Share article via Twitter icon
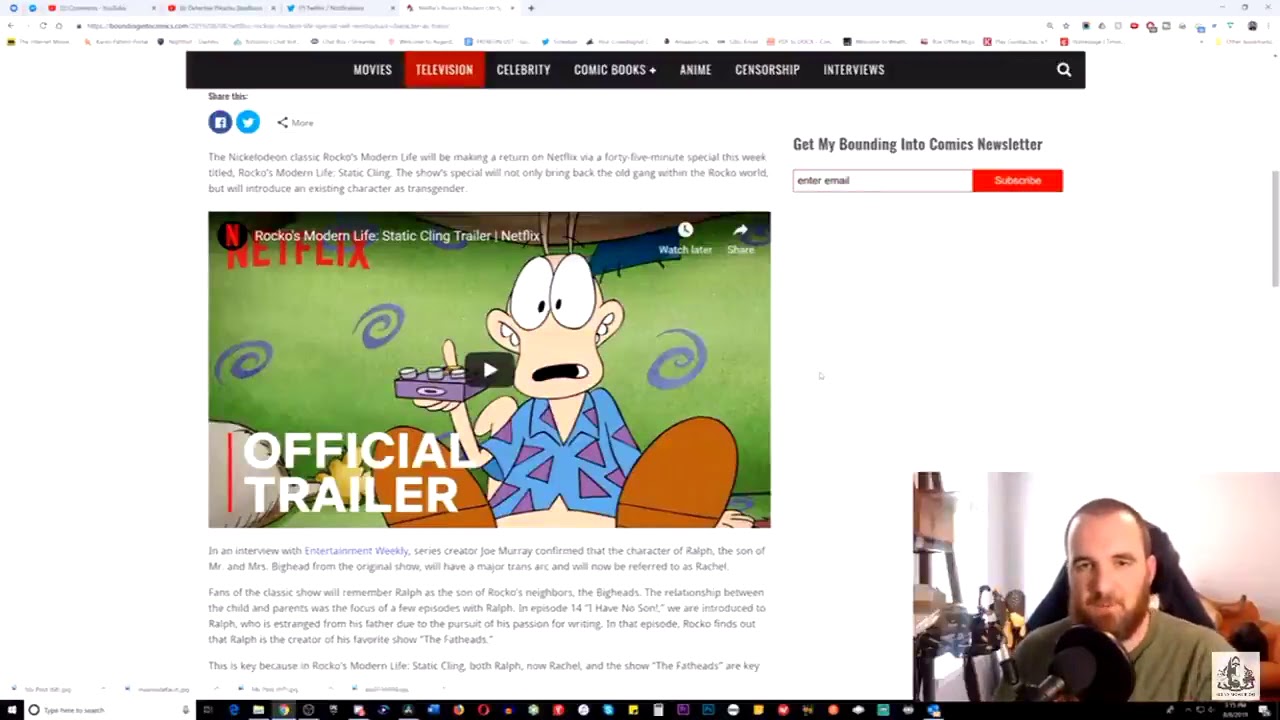Image resolution: width=1280 pixels, height=720 pixels. tap(248, 122)
